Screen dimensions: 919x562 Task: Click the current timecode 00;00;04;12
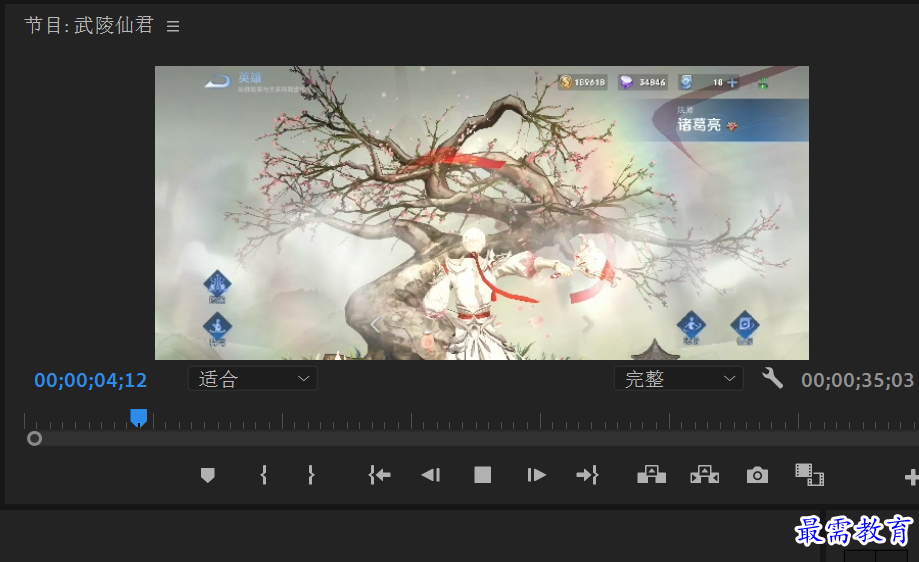coord(91,380)
